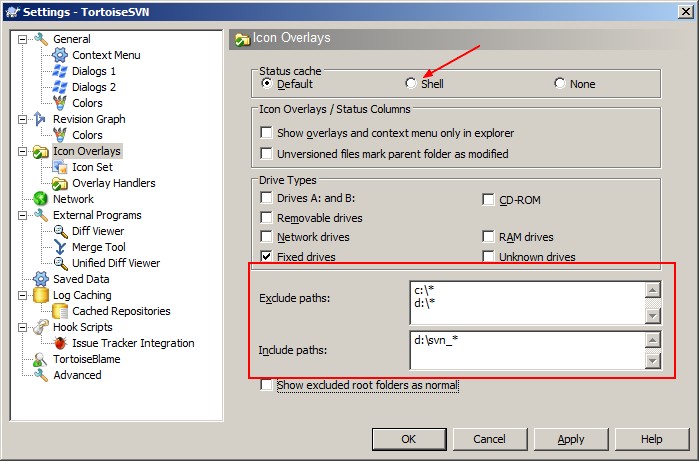Click the Cached Repositories icon
Viewport: 699px width, 461px height.
coord(60,311)
